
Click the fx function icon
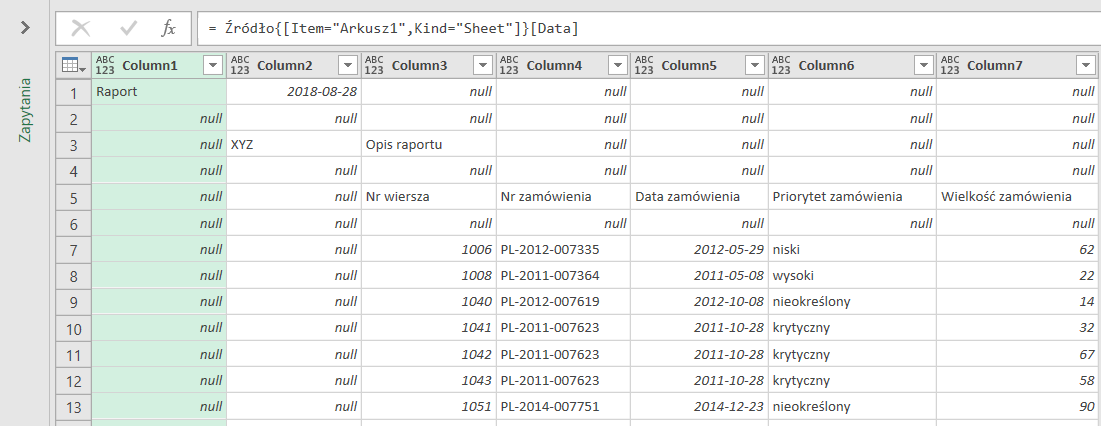coord(169,28)
